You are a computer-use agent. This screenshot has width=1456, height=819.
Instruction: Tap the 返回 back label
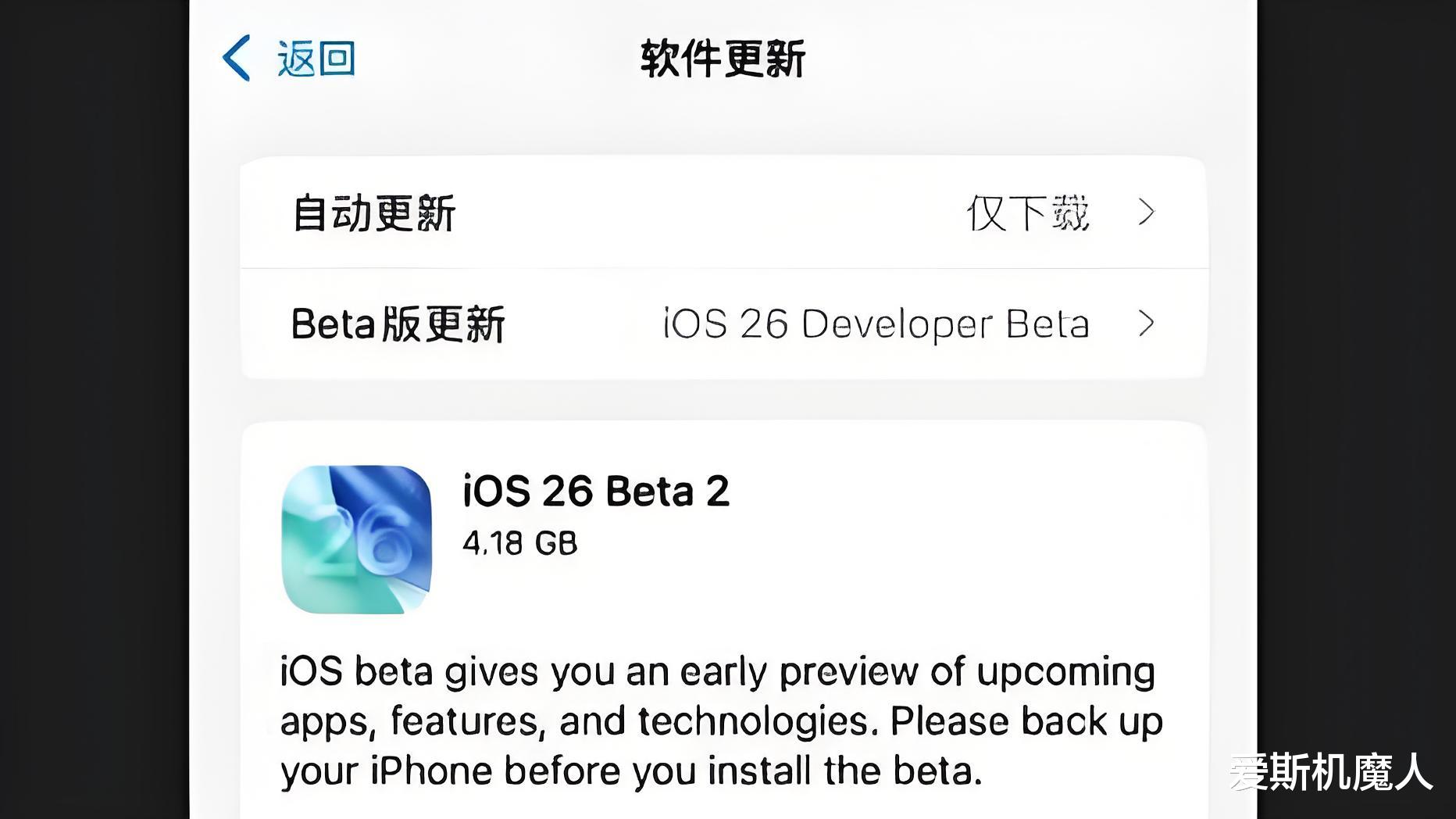(316, 59)
